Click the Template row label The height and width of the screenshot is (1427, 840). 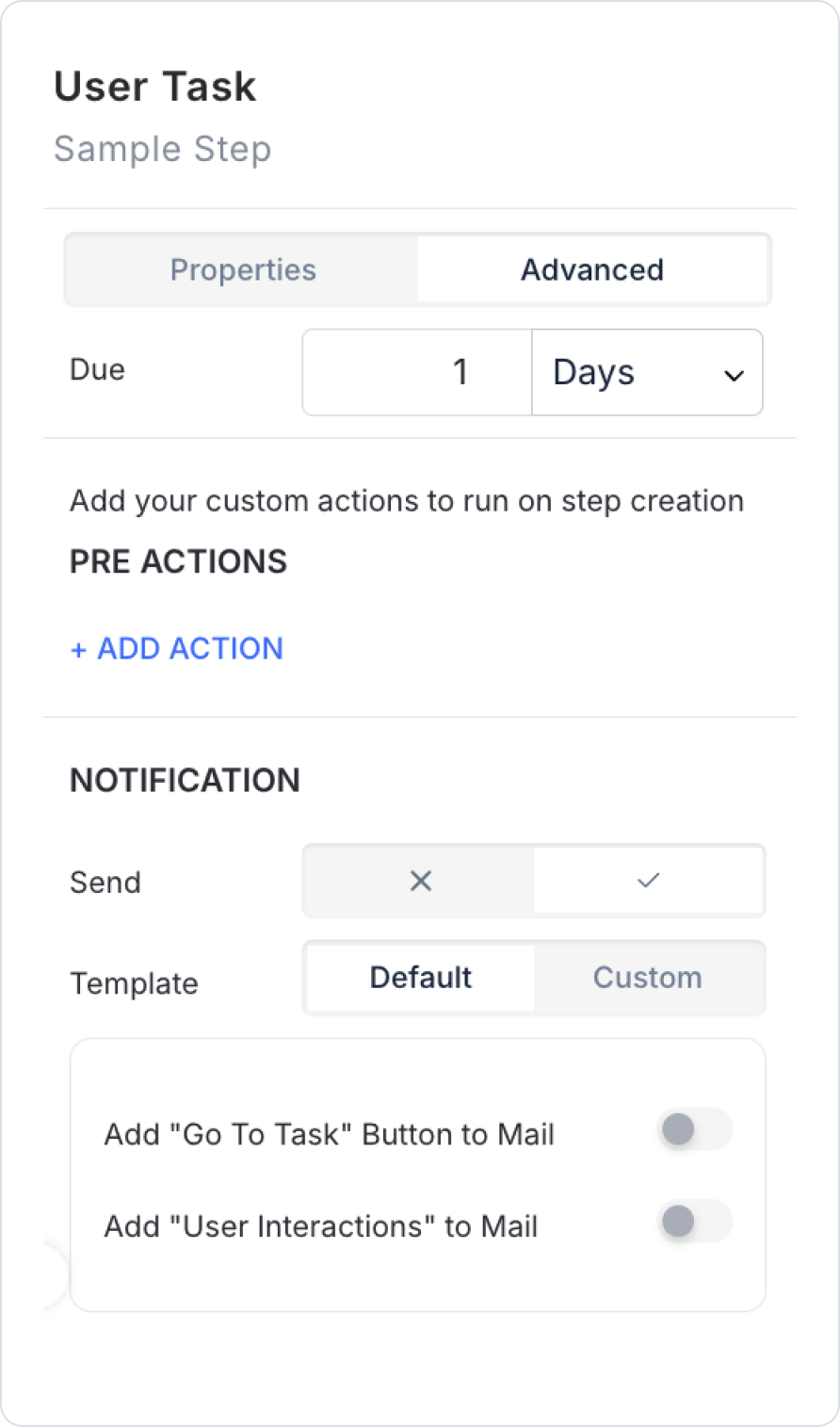(x=134, y=983)
